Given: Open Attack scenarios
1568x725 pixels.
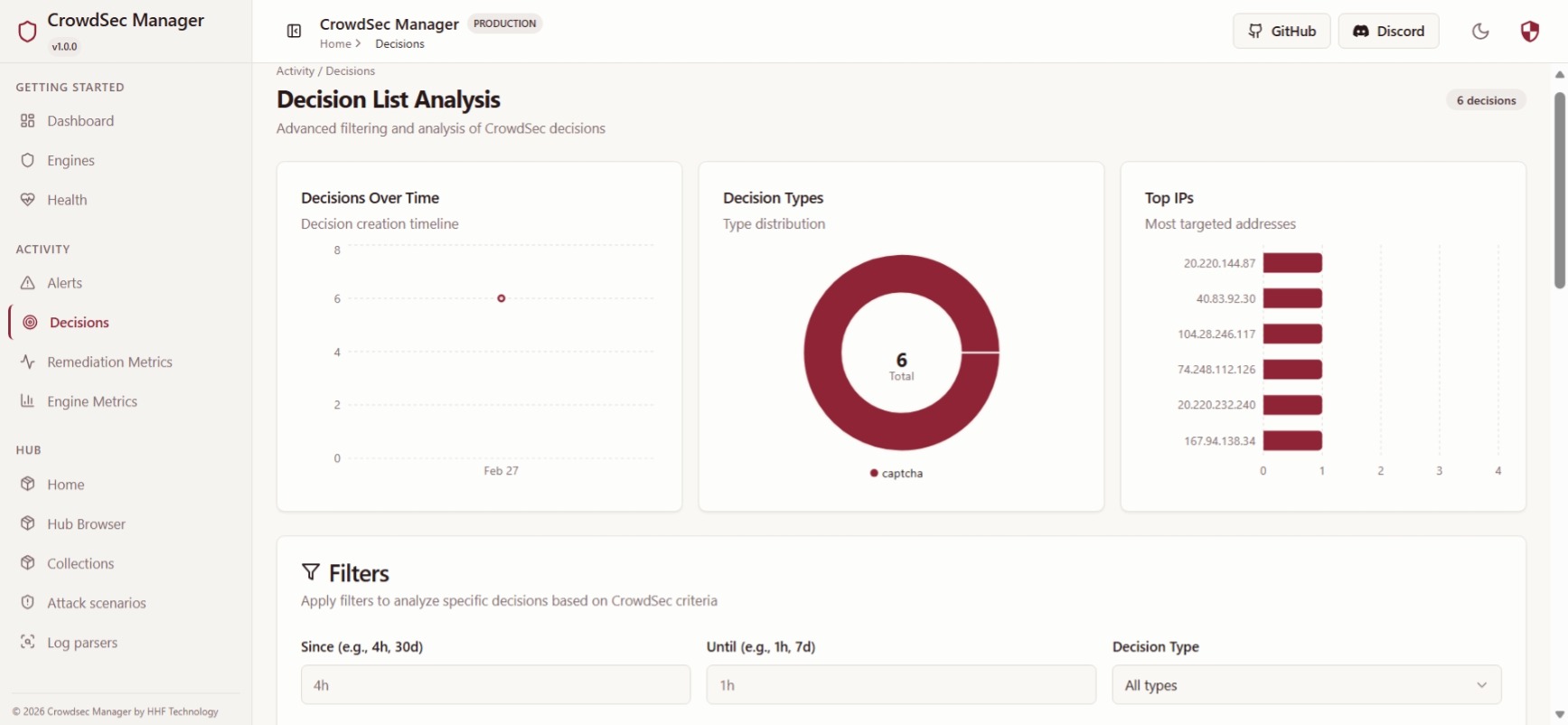Looking at the screenshot, I should [97, 603].
